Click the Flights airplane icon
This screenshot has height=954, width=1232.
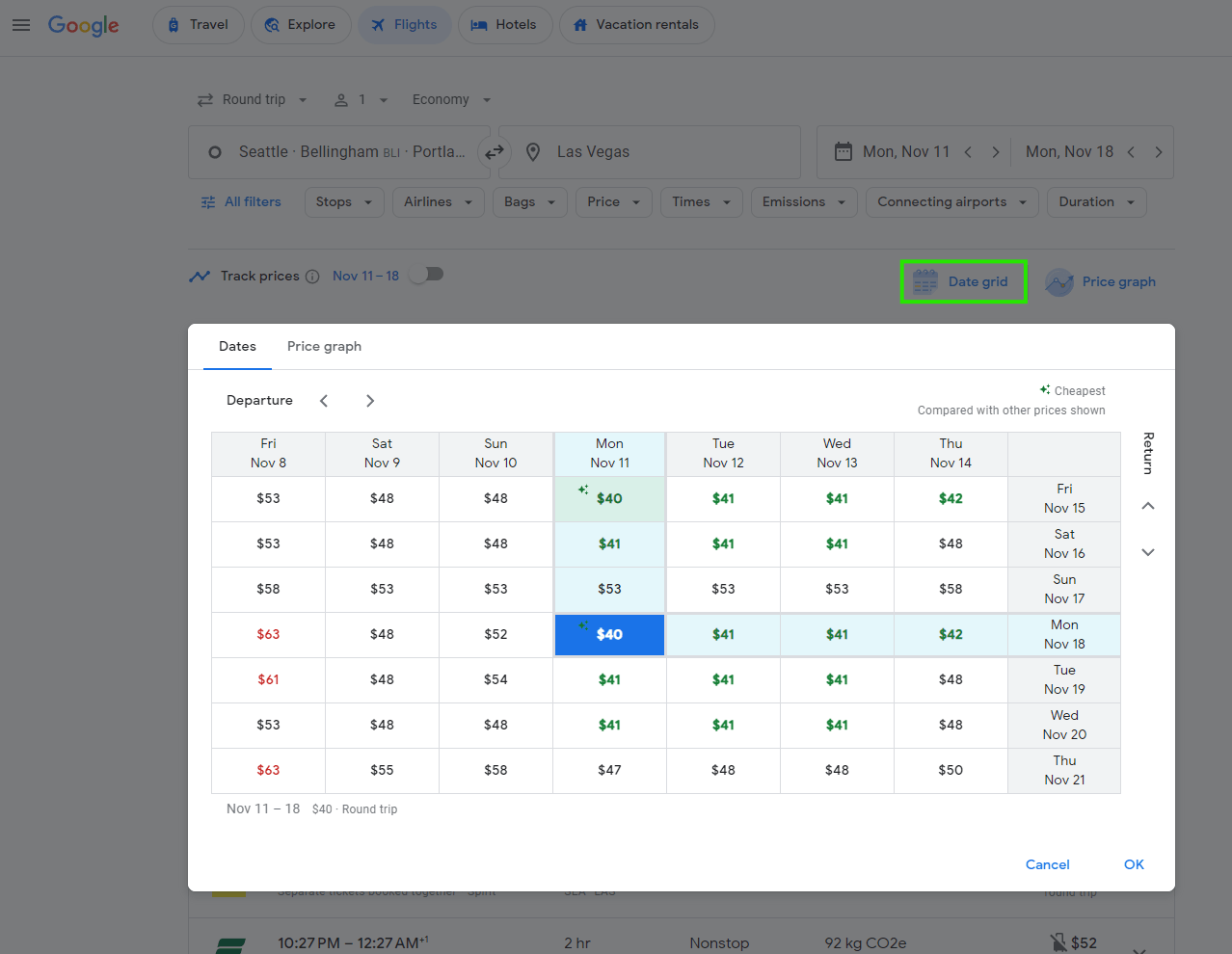379,24
